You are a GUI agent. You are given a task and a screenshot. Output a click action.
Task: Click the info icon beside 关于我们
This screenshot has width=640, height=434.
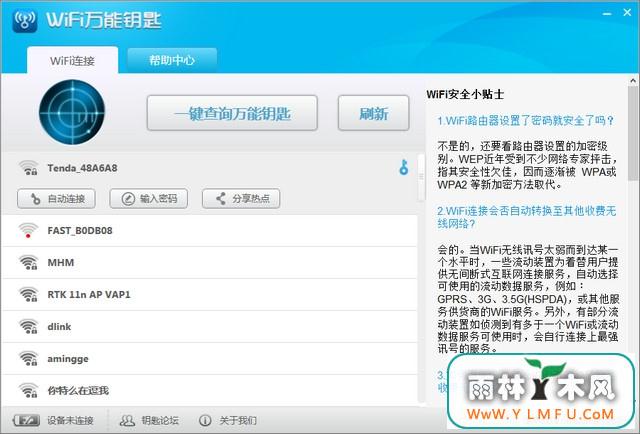click(205, 420)
